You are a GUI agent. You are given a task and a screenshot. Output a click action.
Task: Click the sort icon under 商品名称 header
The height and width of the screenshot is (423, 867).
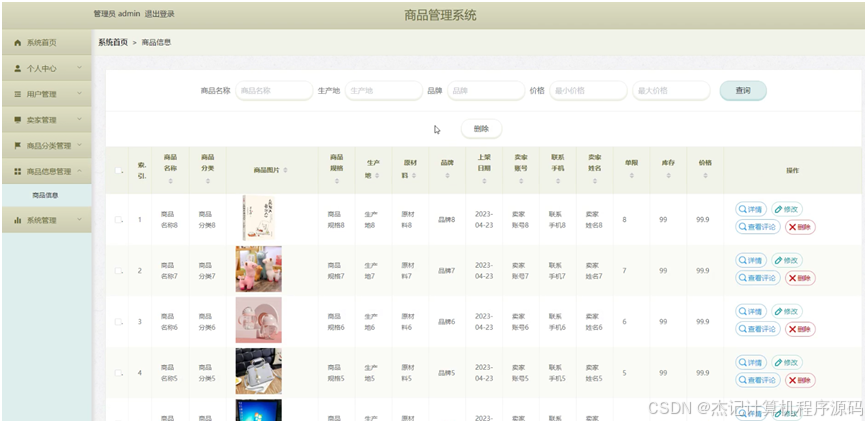point(170,181)
